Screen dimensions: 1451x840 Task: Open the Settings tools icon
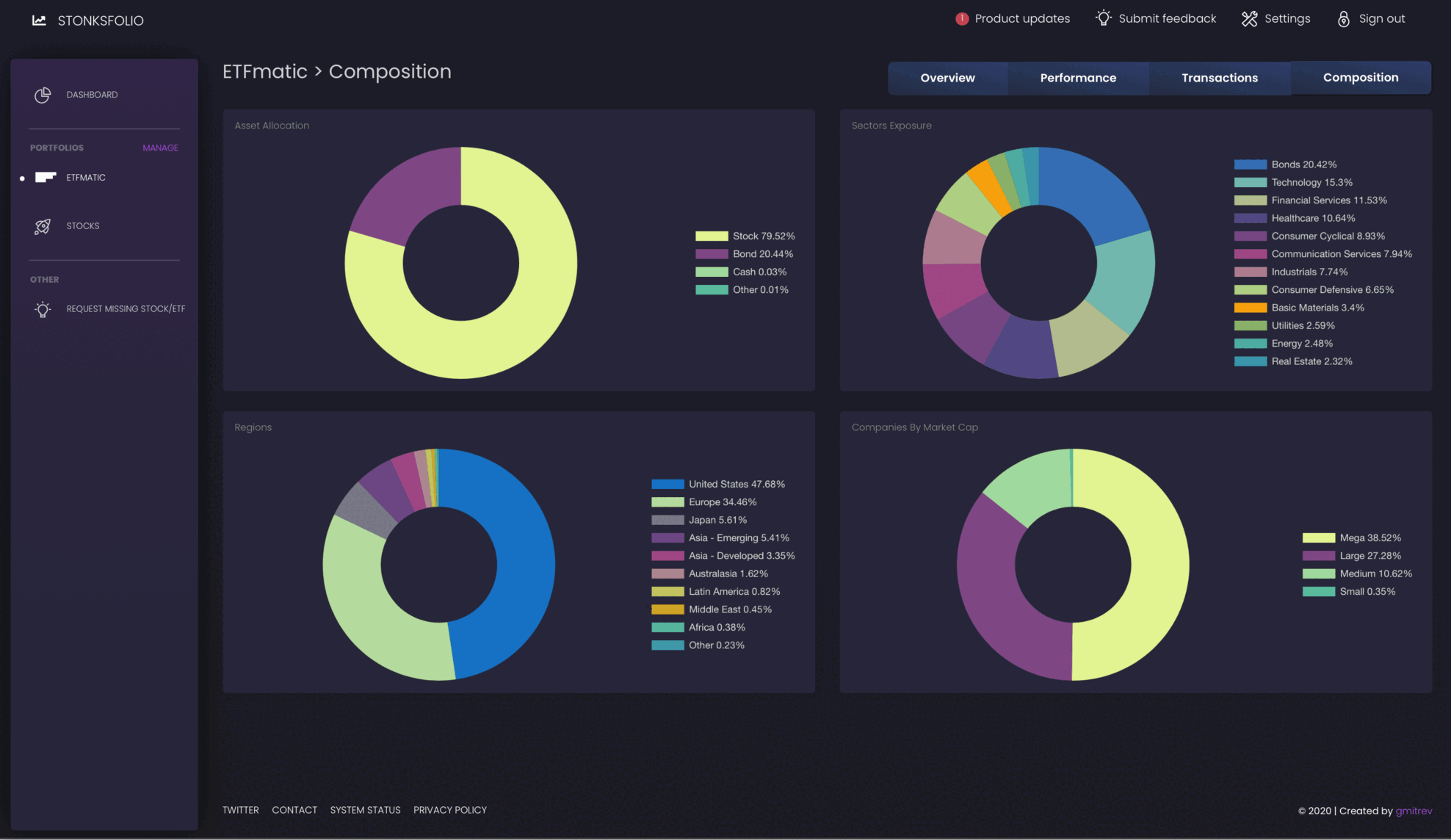coord(1249,19)
